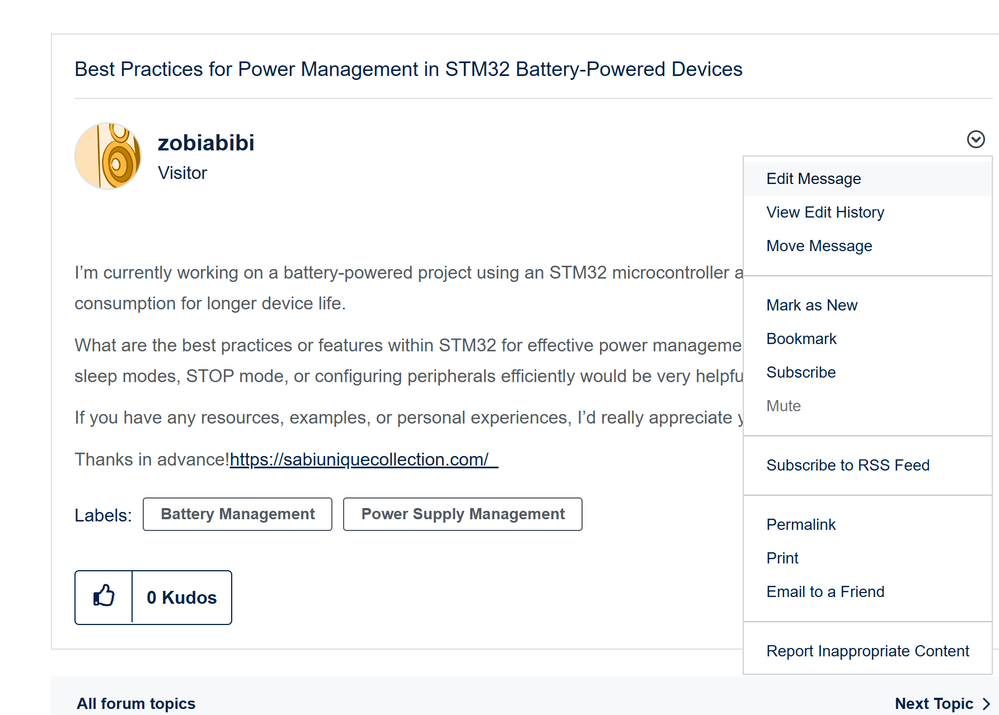The width and height of the screenshot is (999, 715).
Task: Mark the post as New
Action: tap(811, 305)
